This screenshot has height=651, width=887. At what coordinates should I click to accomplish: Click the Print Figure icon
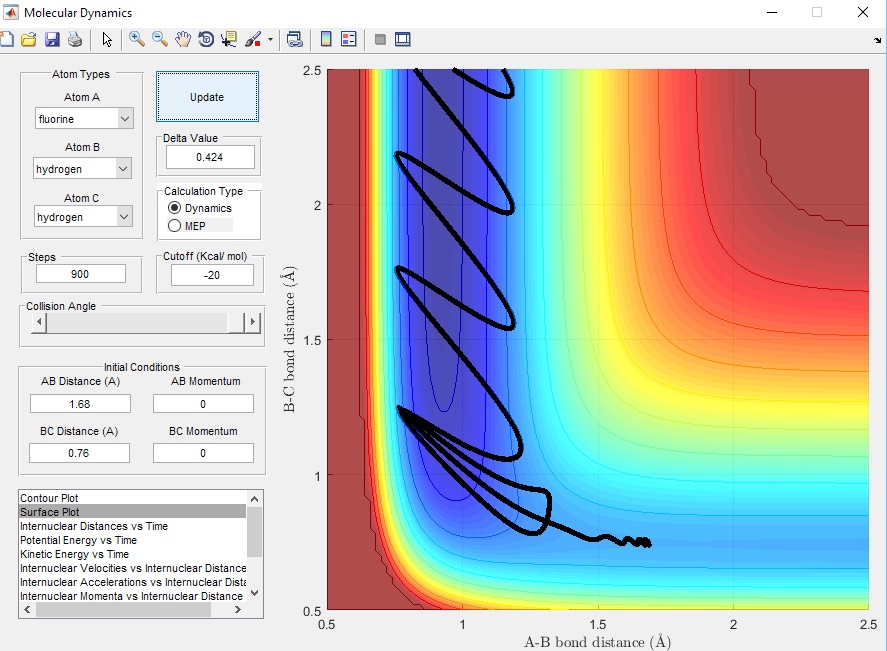pyautogui.click(x=74, y=40)
